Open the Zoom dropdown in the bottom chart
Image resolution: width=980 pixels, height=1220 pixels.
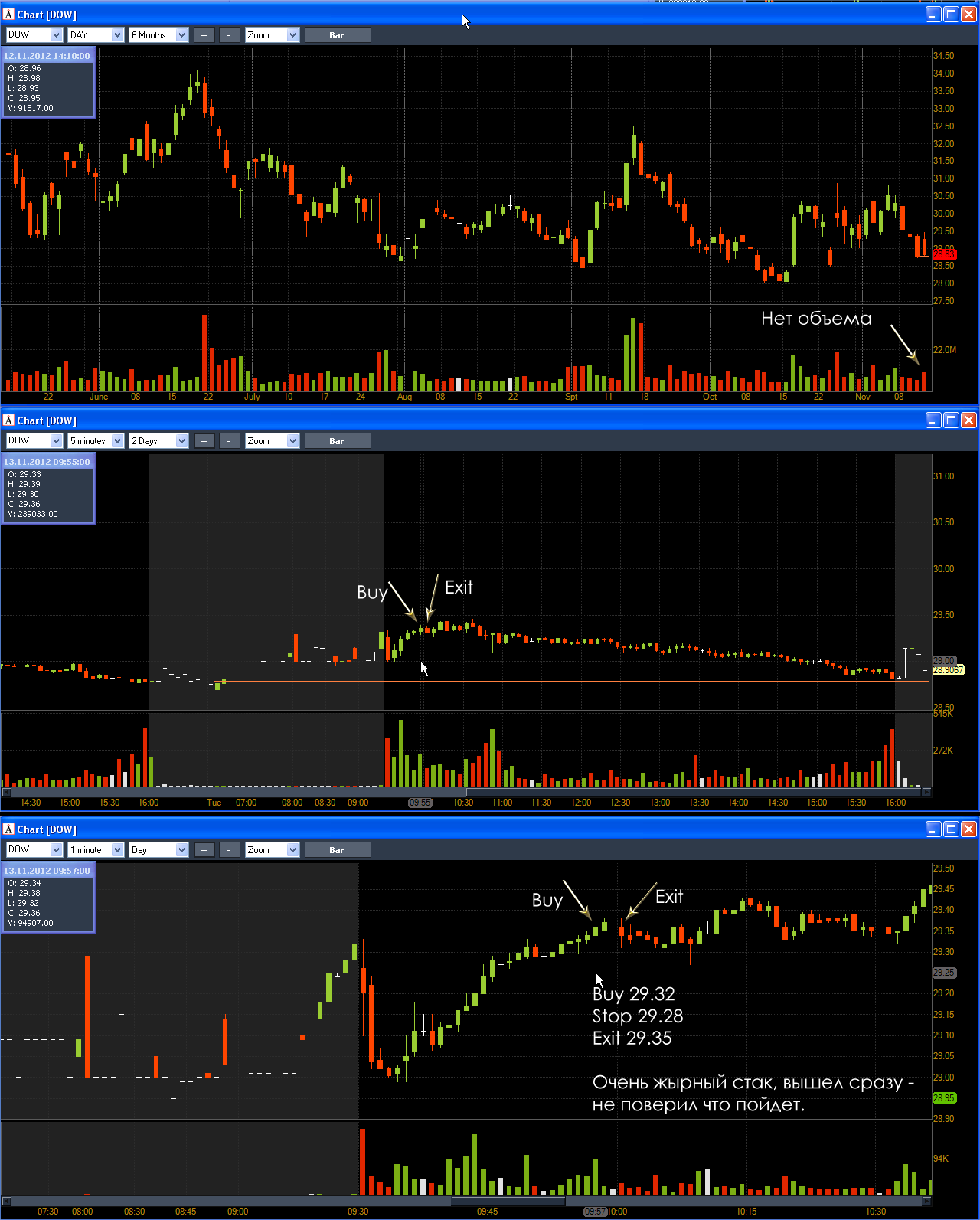272,850
